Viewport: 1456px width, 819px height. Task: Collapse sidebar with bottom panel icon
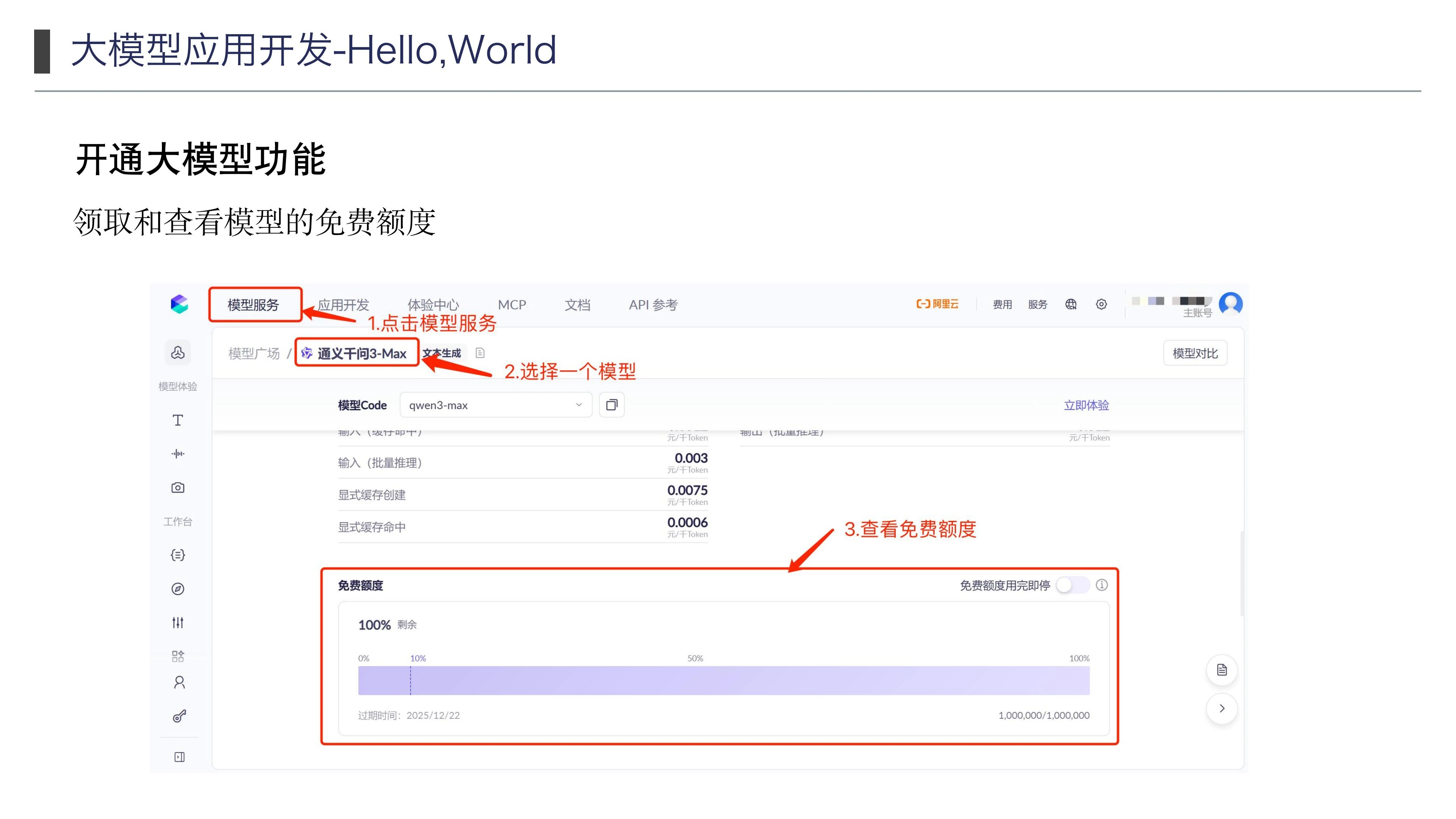click(x=179, y=757)
